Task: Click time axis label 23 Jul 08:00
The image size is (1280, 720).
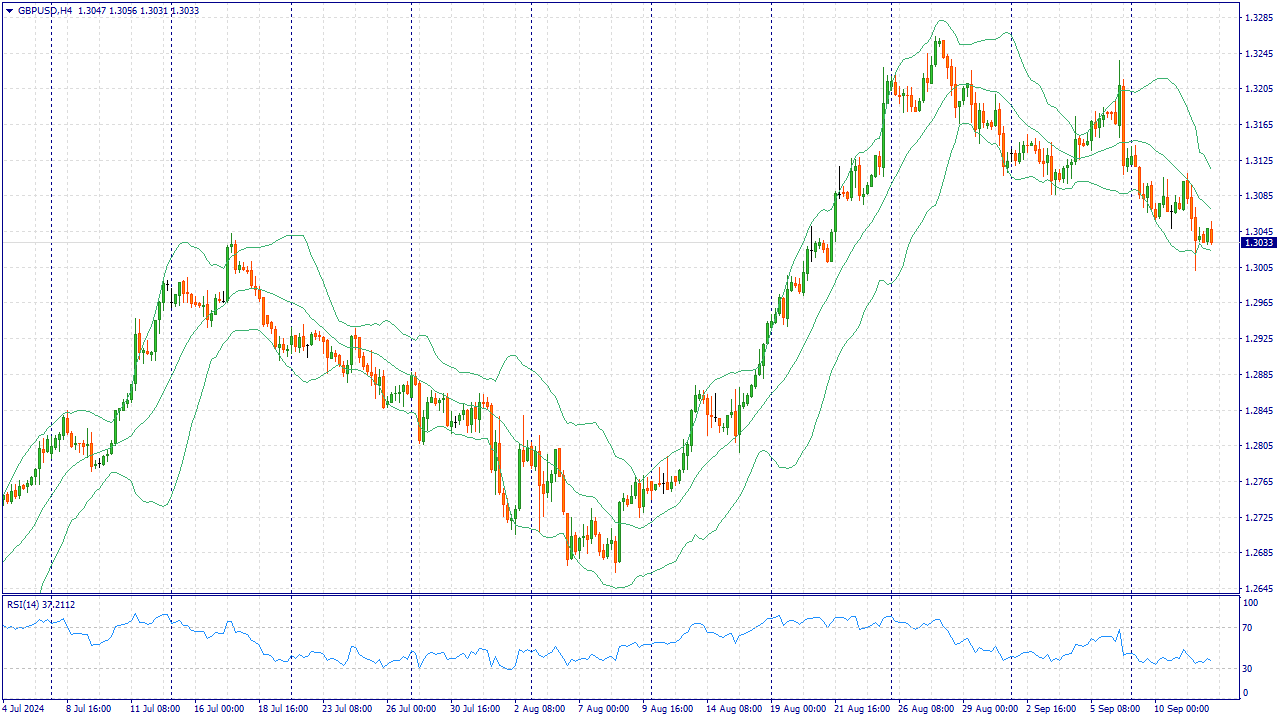Action: [x=346, y=709]
